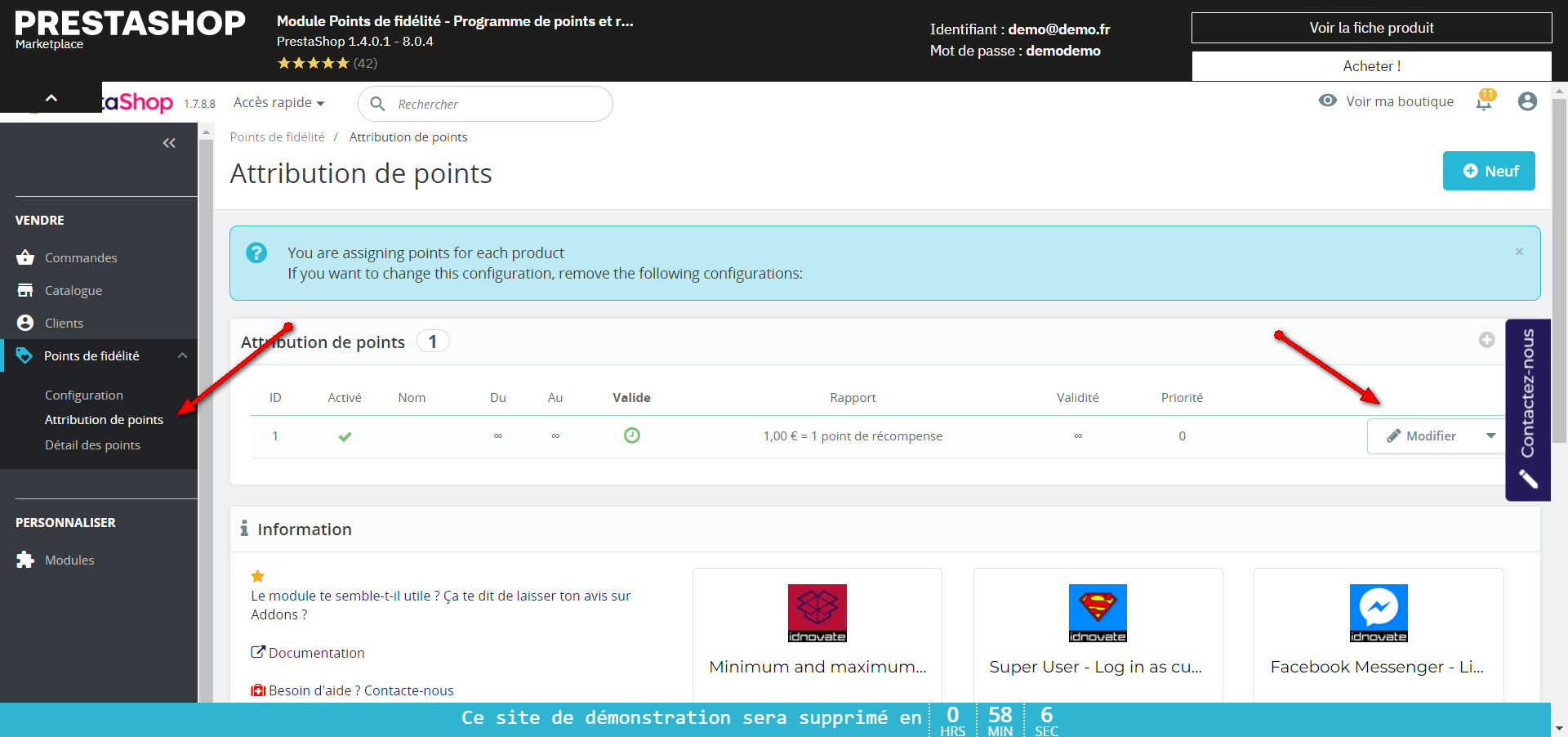Click the help question mark icon

(256, 252)
